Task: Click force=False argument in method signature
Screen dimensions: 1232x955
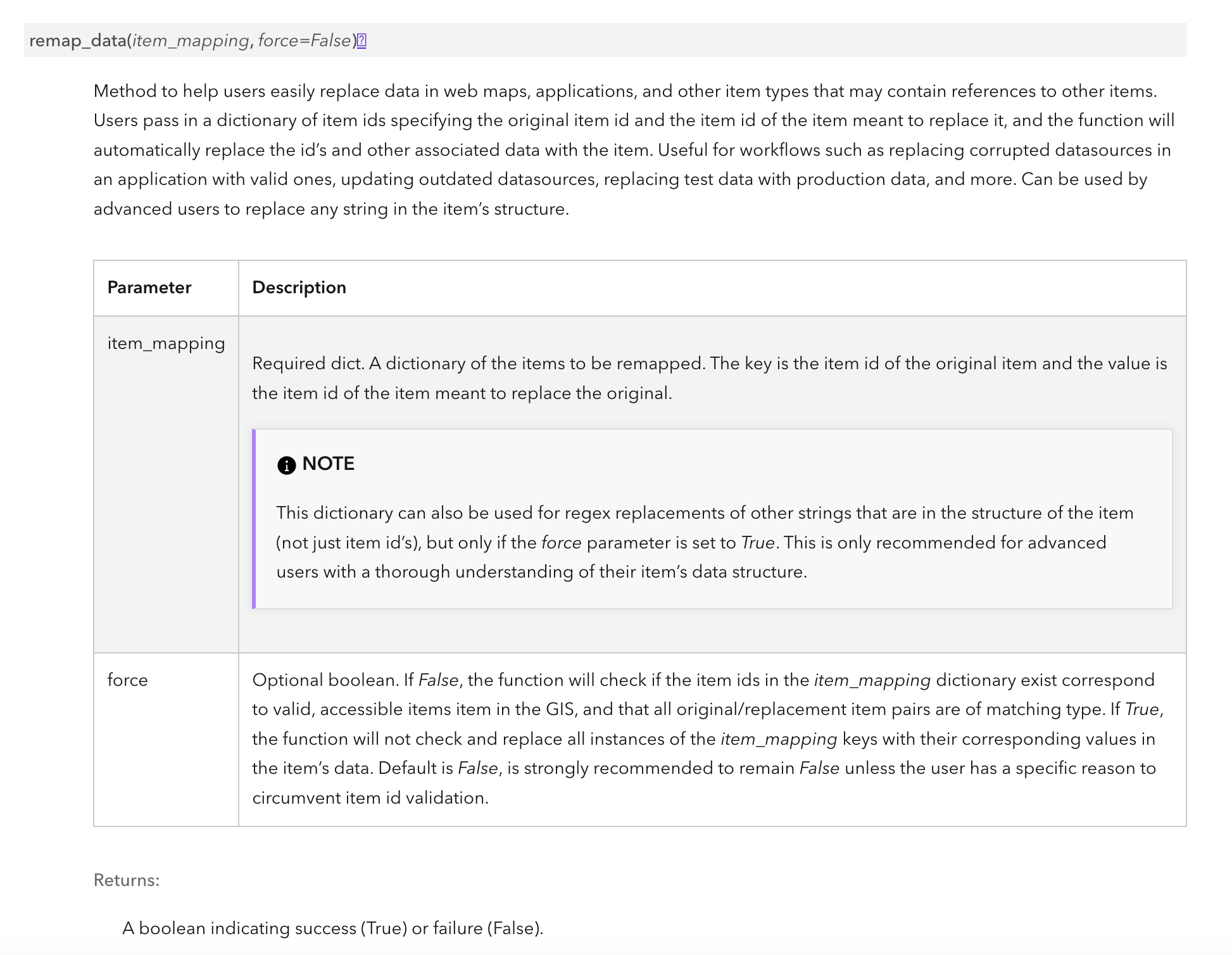Action: point(305,41)
